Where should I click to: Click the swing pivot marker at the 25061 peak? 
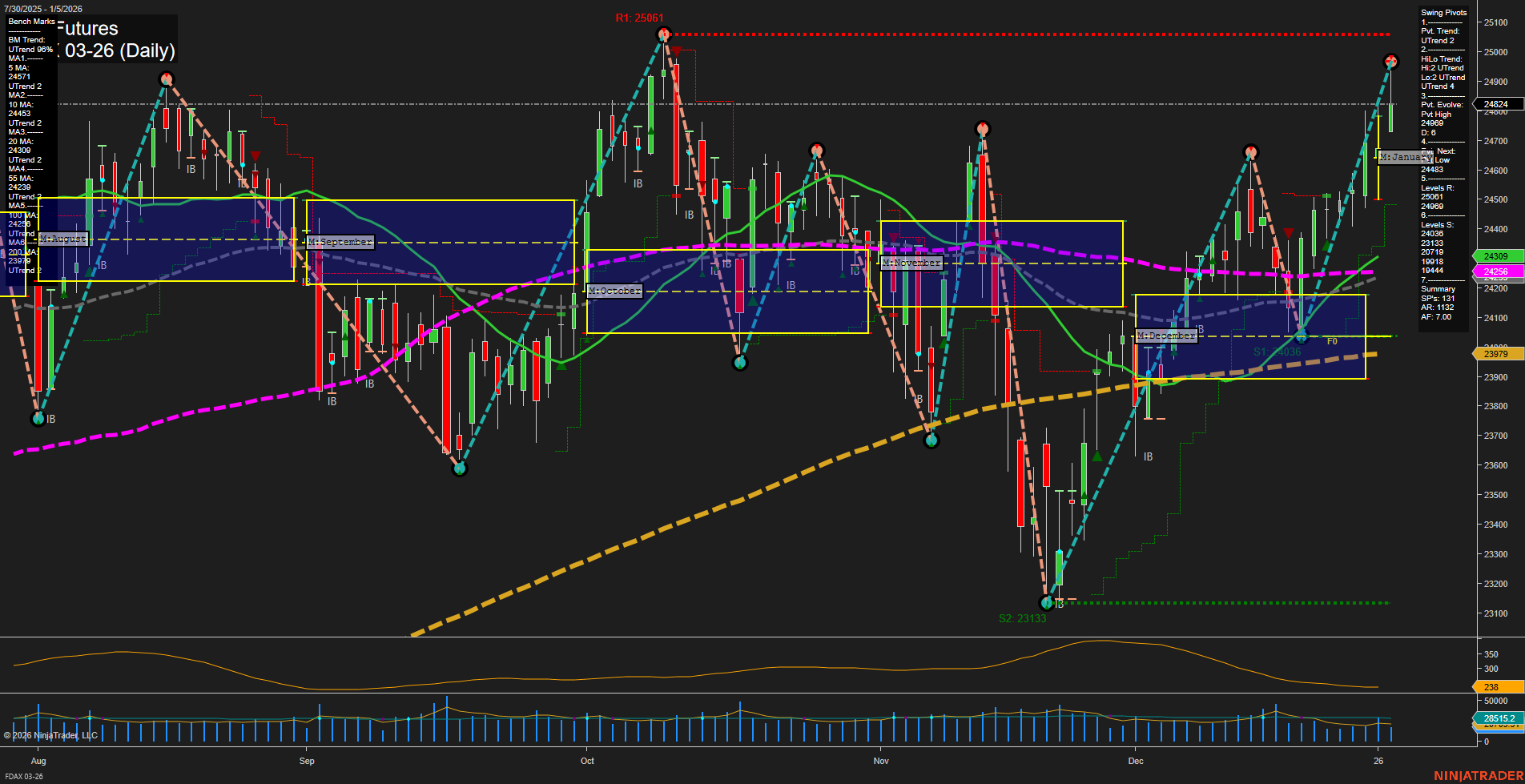pos(663,34)
